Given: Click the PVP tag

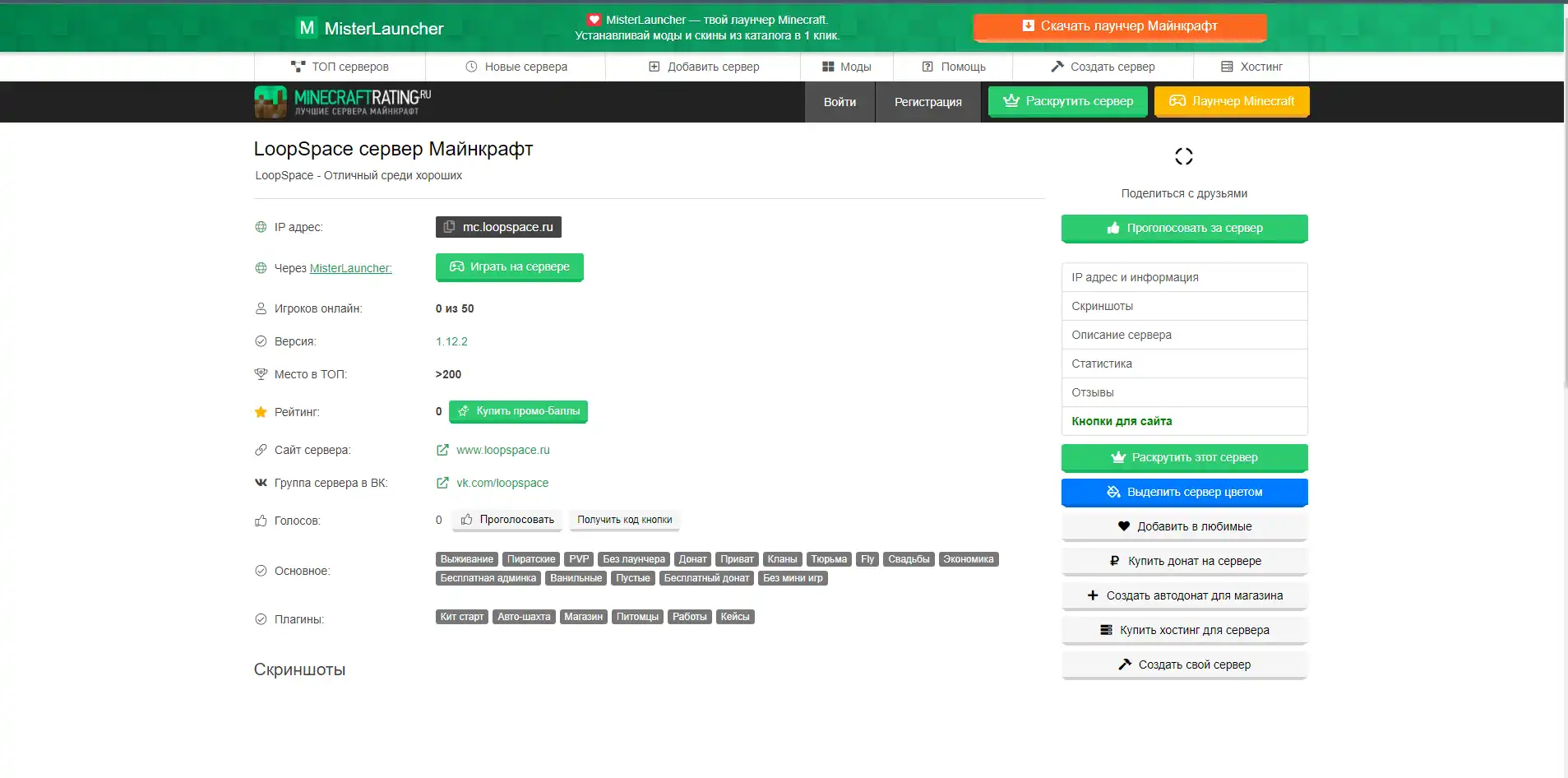Looking at the screenshot, I should click(x=579, y=559).
